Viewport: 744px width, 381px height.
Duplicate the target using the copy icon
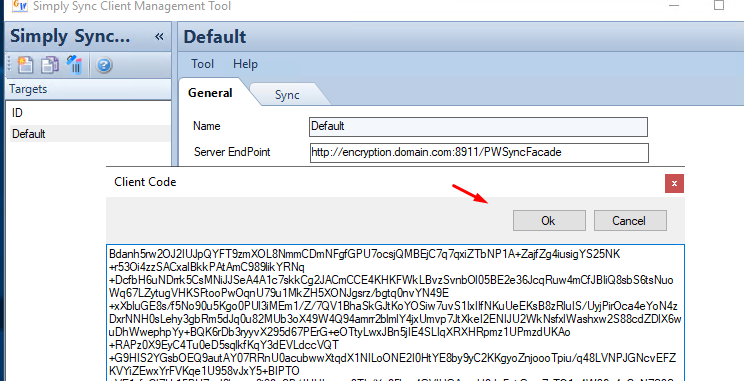(49, 65)
